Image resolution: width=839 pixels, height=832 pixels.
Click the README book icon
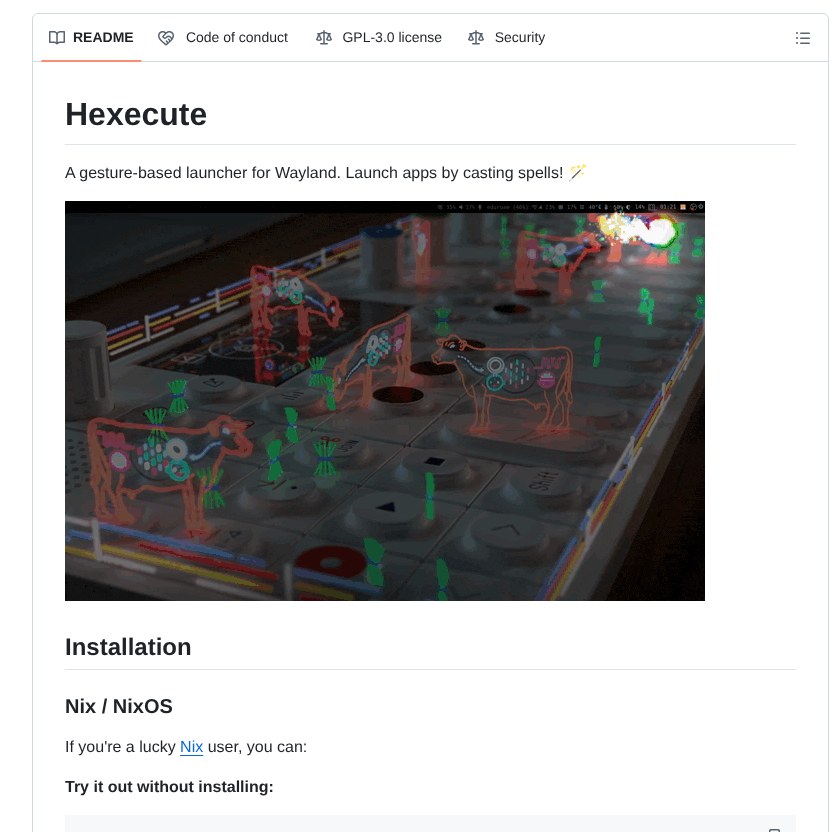57,38
